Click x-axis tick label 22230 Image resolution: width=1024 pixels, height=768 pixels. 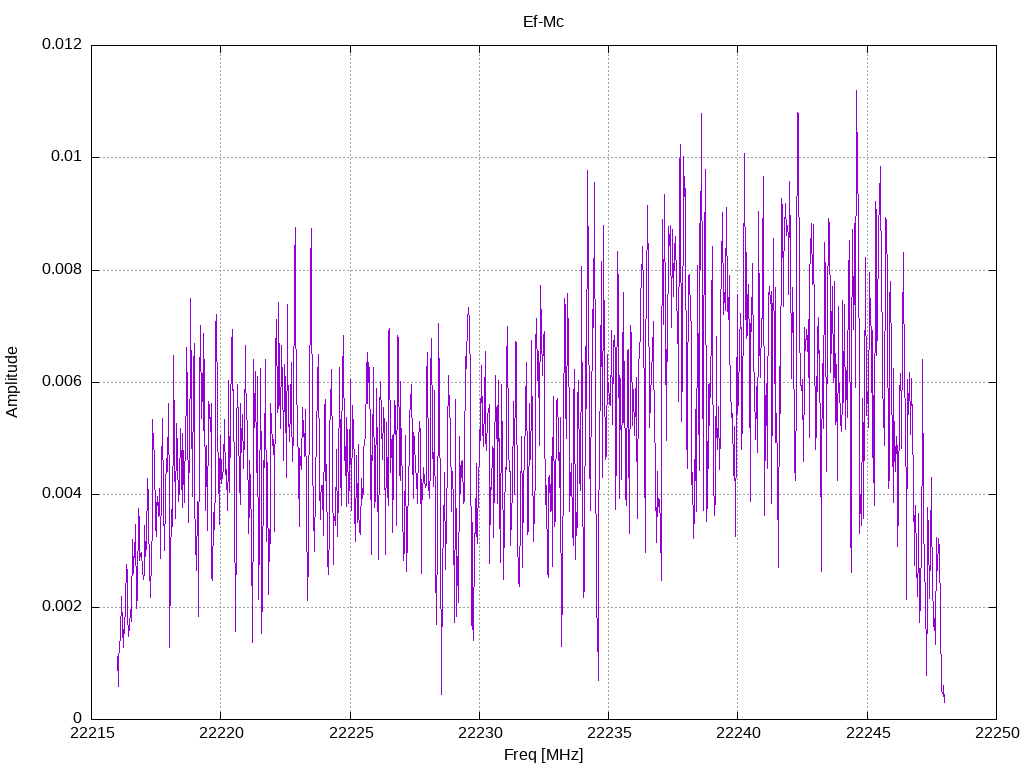click(480, 733)
